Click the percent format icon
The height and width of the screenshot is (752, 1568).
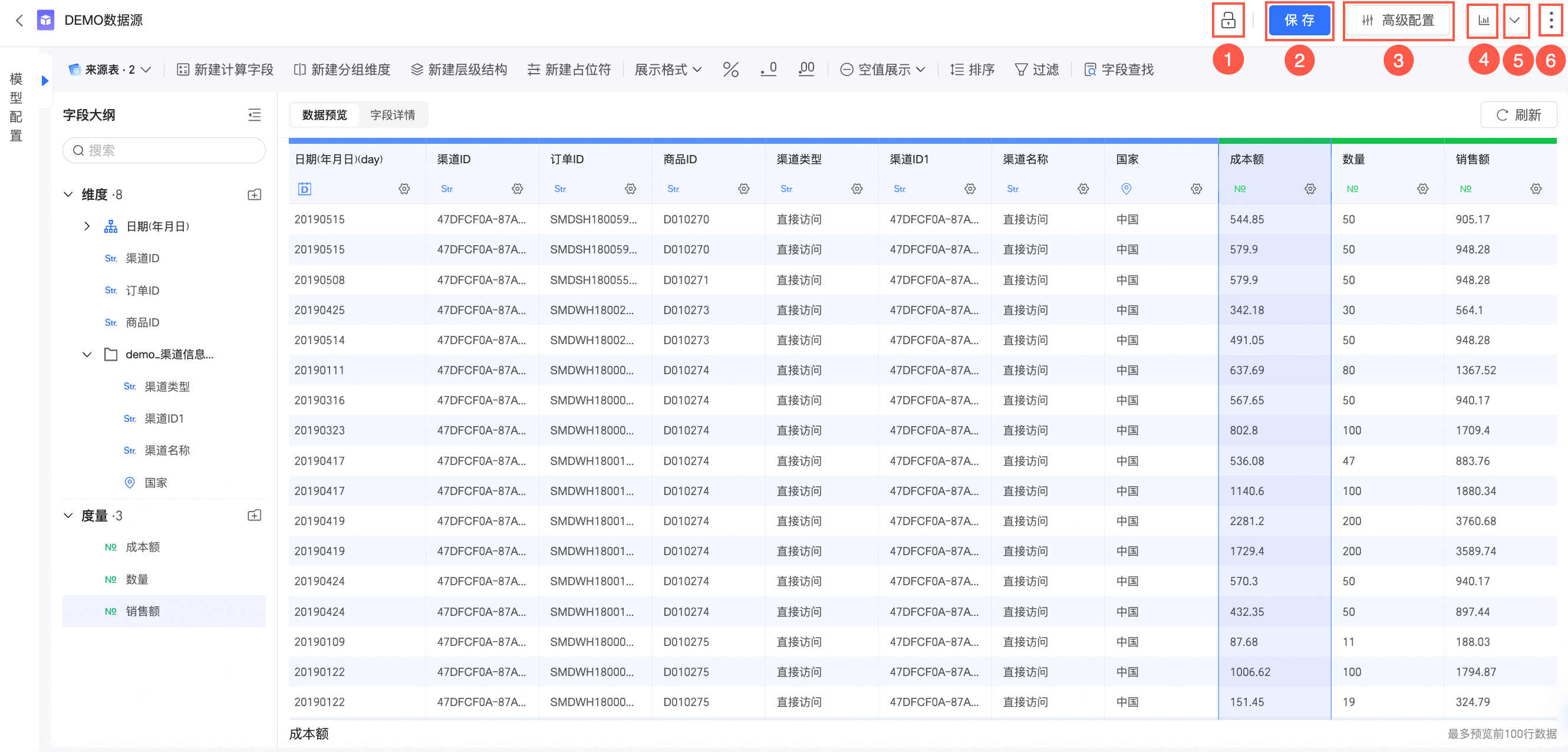(730, 70)
